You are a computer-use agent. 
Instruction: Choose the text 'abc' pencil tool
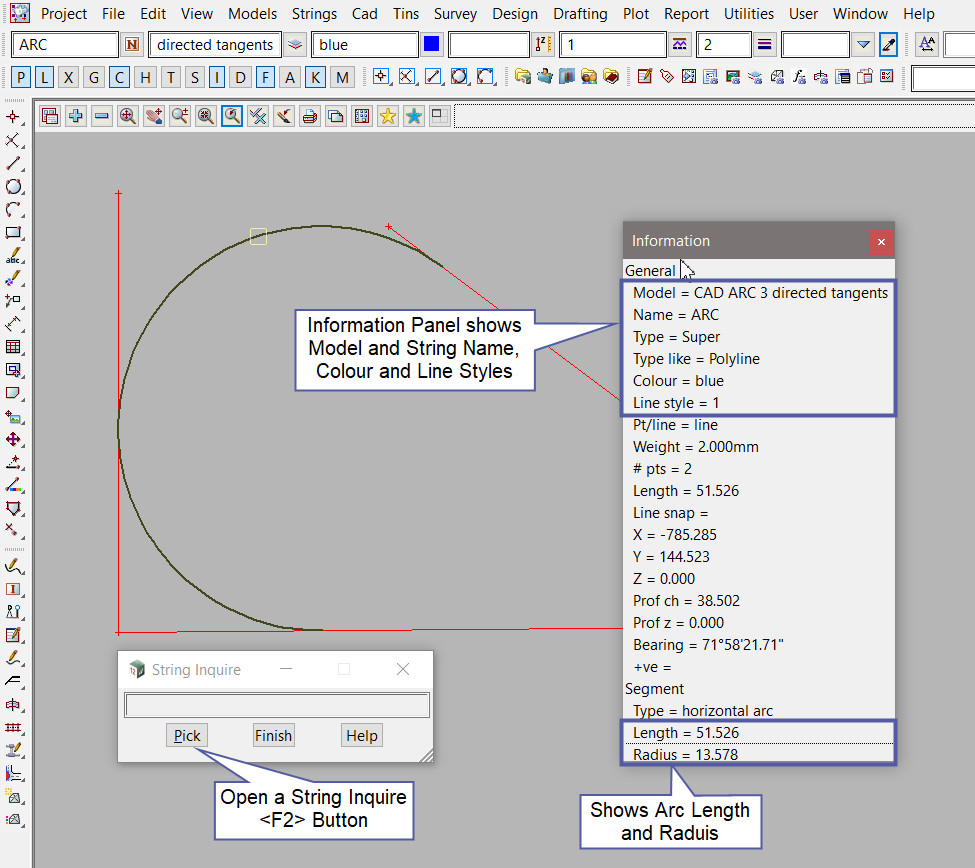tap(14, 256)
